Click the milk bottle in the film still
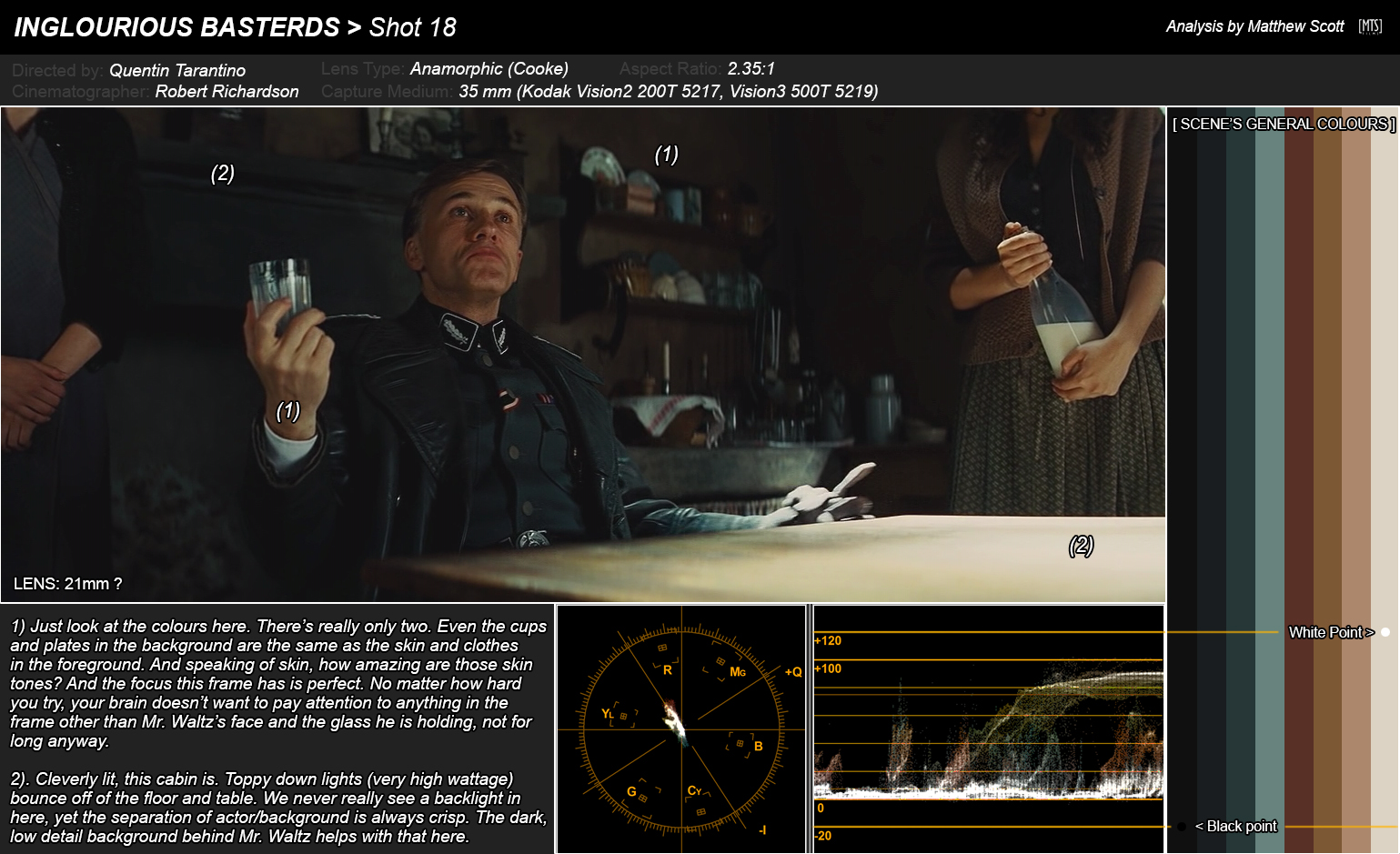Screen dimensions: 1400x854 1063,320
